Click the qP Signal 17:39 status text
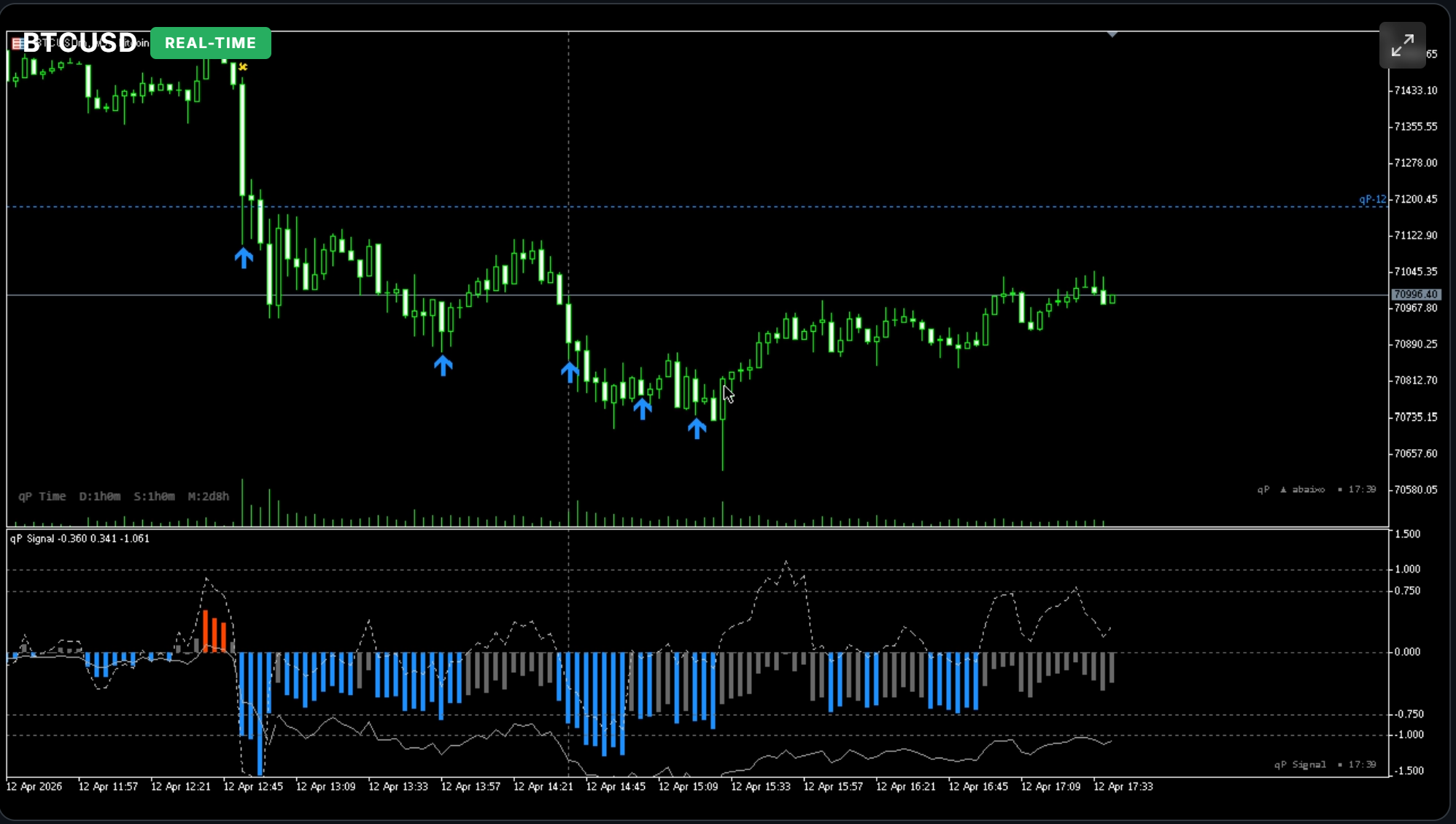This screenshot has width=1456, height=824. tap(1325, 764)
